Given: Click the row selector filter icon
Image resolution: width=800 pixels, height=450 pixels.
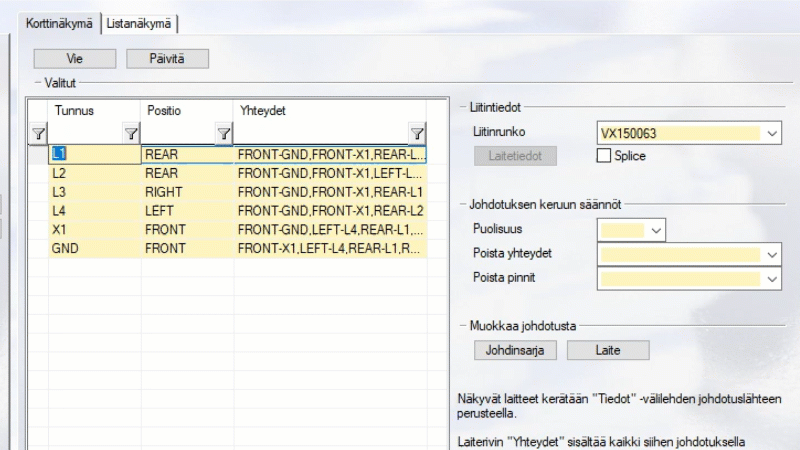Looking at the screenshot, I should point(38,133).
